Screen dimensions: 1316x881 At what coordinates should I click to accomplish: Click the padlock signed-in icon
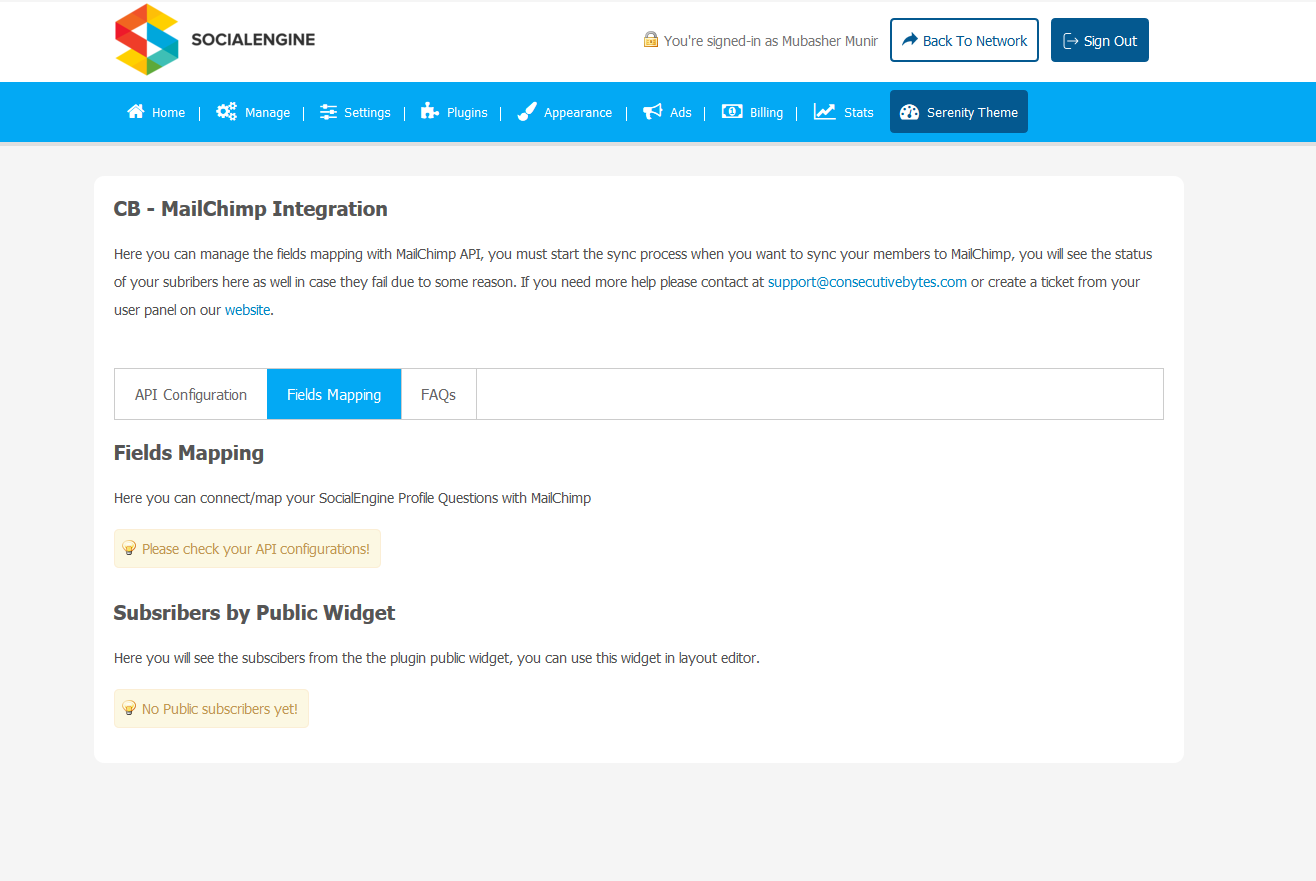[x=651, y=40]
